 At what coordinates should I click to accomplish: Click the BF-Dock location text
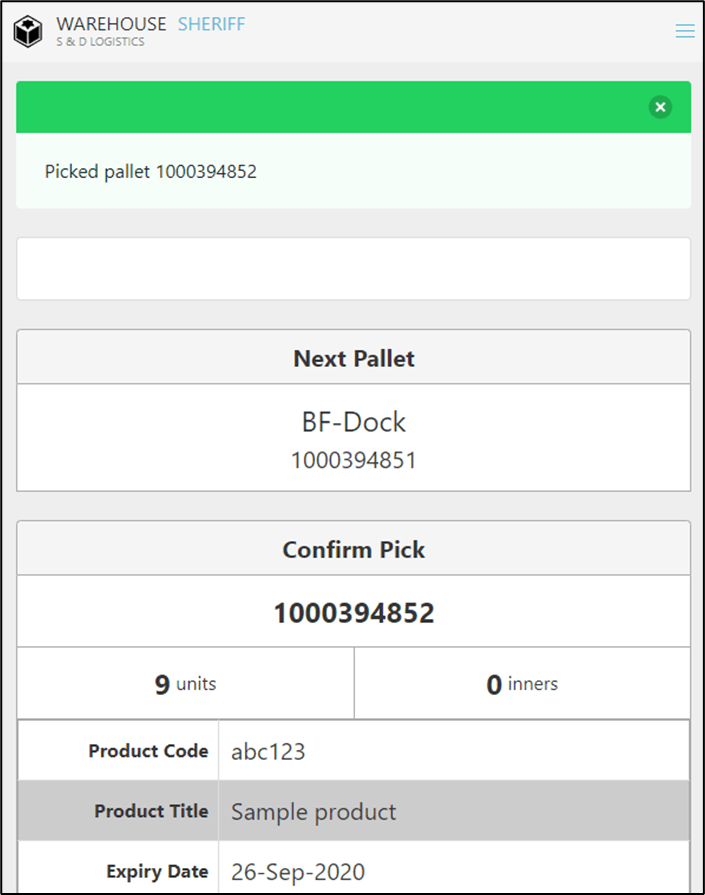coord(353,422)
